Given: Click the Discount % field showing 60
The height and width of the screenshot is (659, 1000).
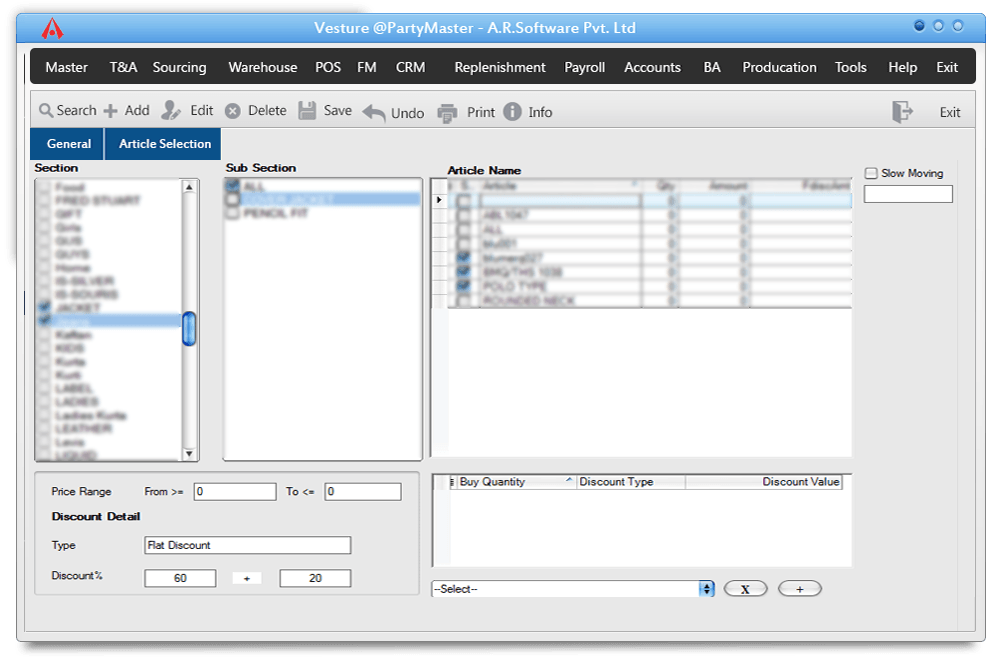Looking at the screenshot, I should pos(180,578).
